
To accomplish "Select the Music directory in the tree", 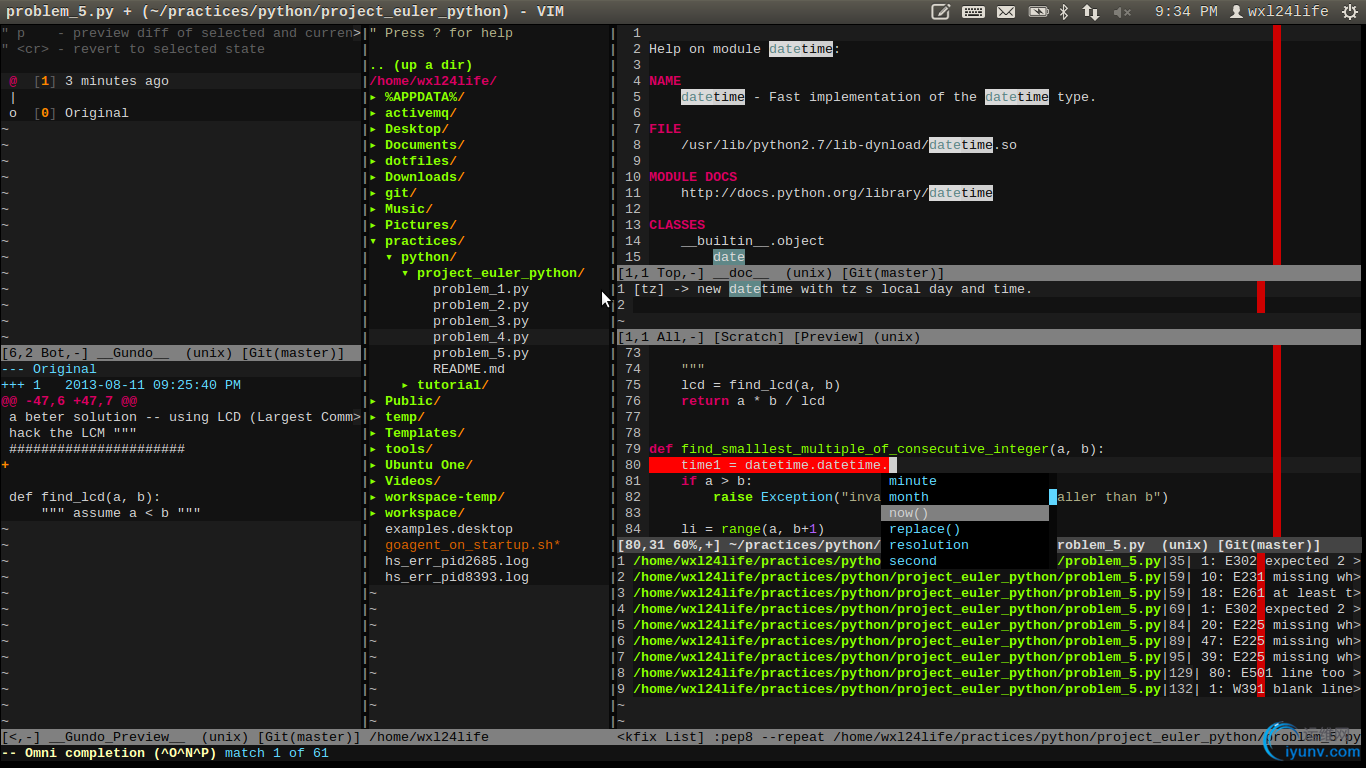I will pyautogui.click(x=409, y=209).
